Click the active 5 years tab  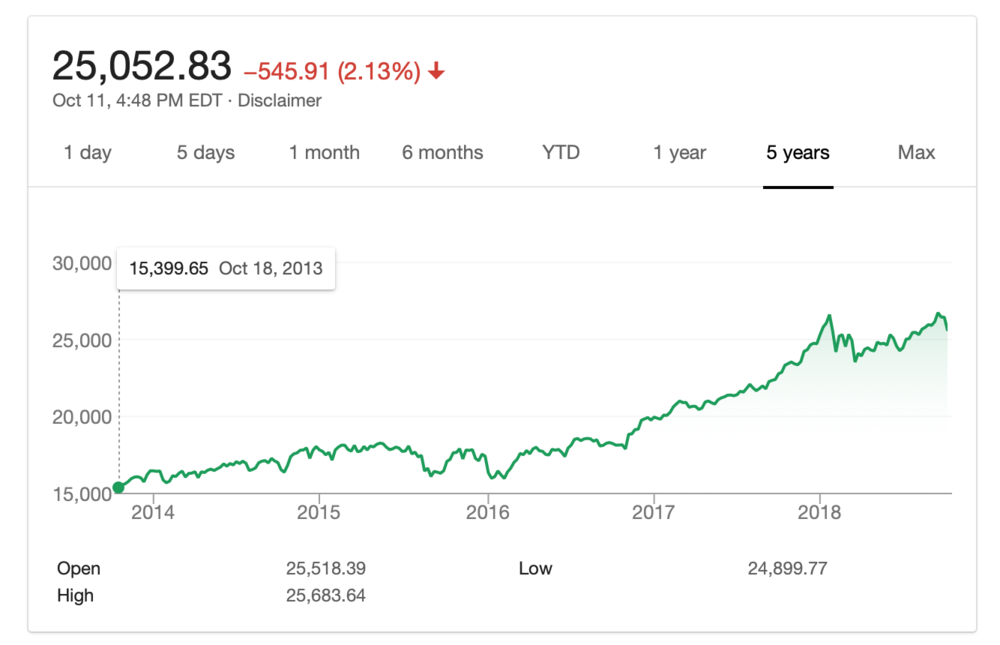tap(797, 152)
